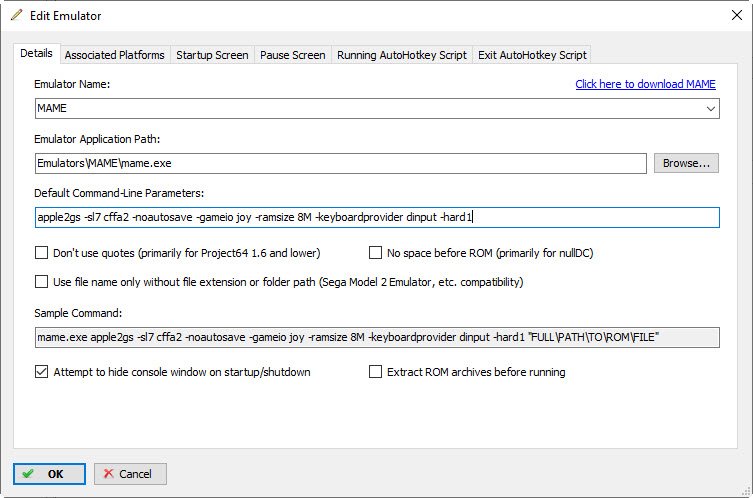The image size is (753, 498).
Task: Click the Sample Command label
Action: pyautogui.click(x=78, y=313)
